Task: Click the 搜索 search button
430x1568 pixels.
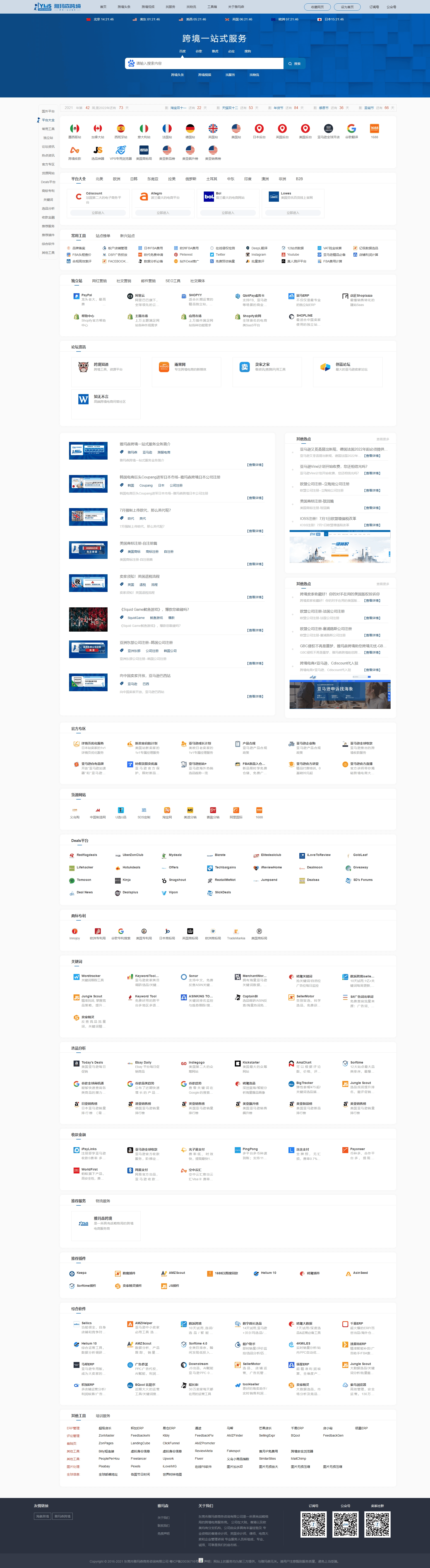Action: coord(294,63)
